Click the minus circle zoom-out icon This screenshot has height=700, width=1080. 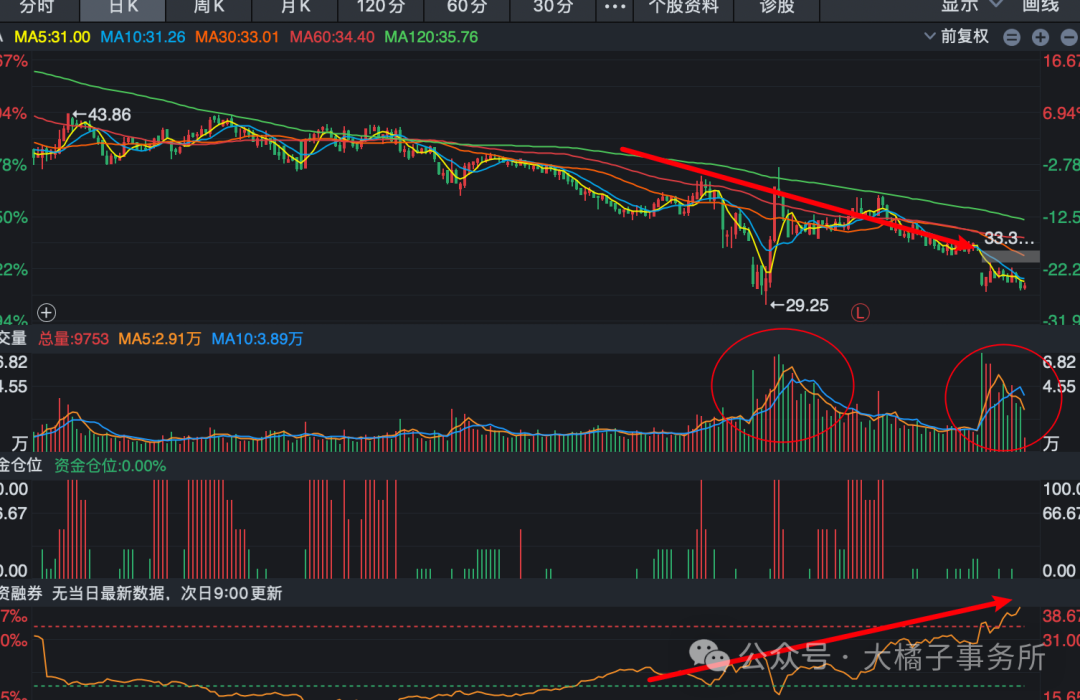click(1069, 37)
